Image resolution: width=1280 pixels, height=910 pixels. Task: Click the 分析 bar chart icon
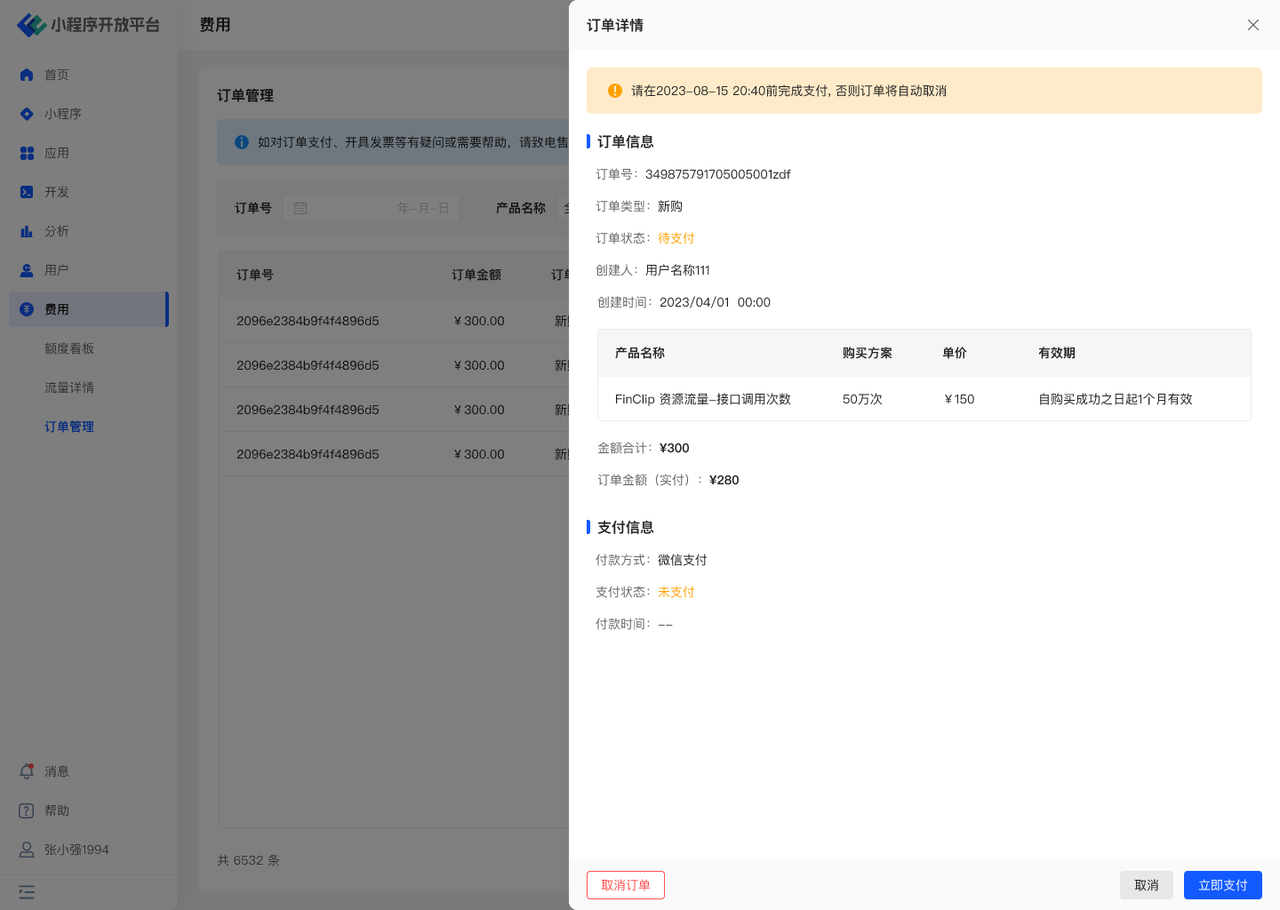27,231
